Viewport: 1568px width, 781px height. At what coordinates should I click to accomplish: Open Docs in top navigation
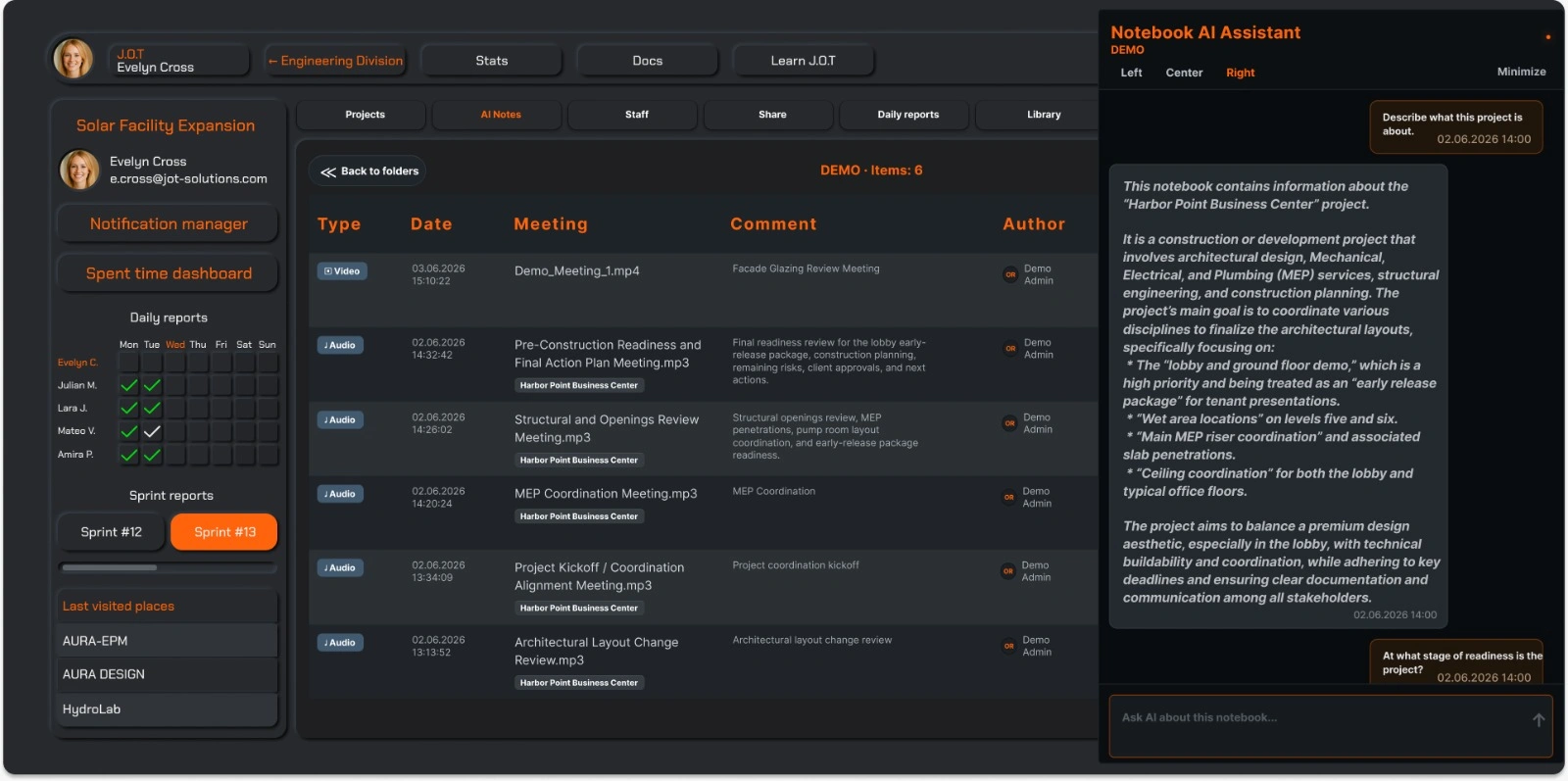click(x=648, y=61)
